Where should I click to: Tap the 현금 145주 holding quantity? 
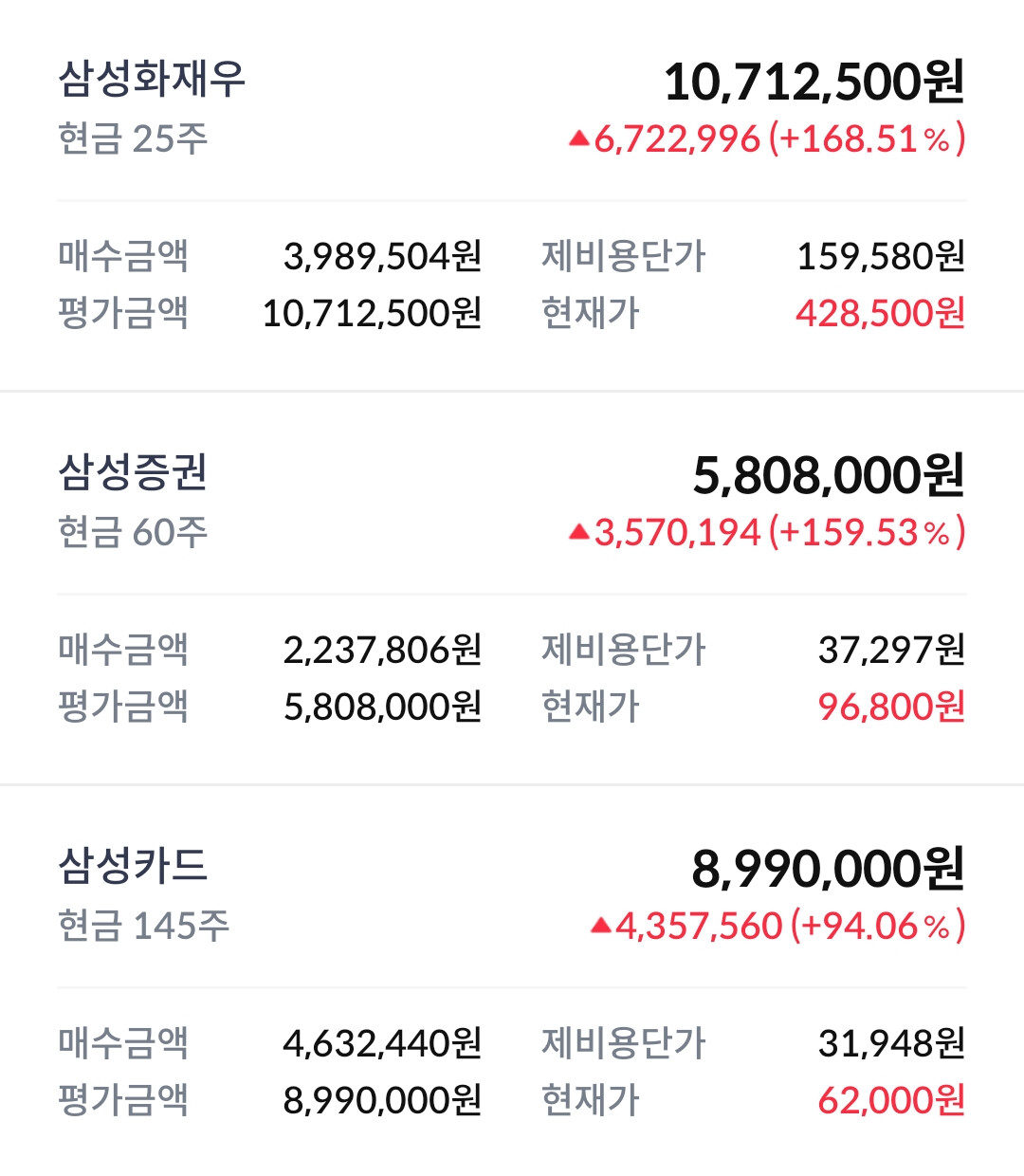click(x=143, y=926)
